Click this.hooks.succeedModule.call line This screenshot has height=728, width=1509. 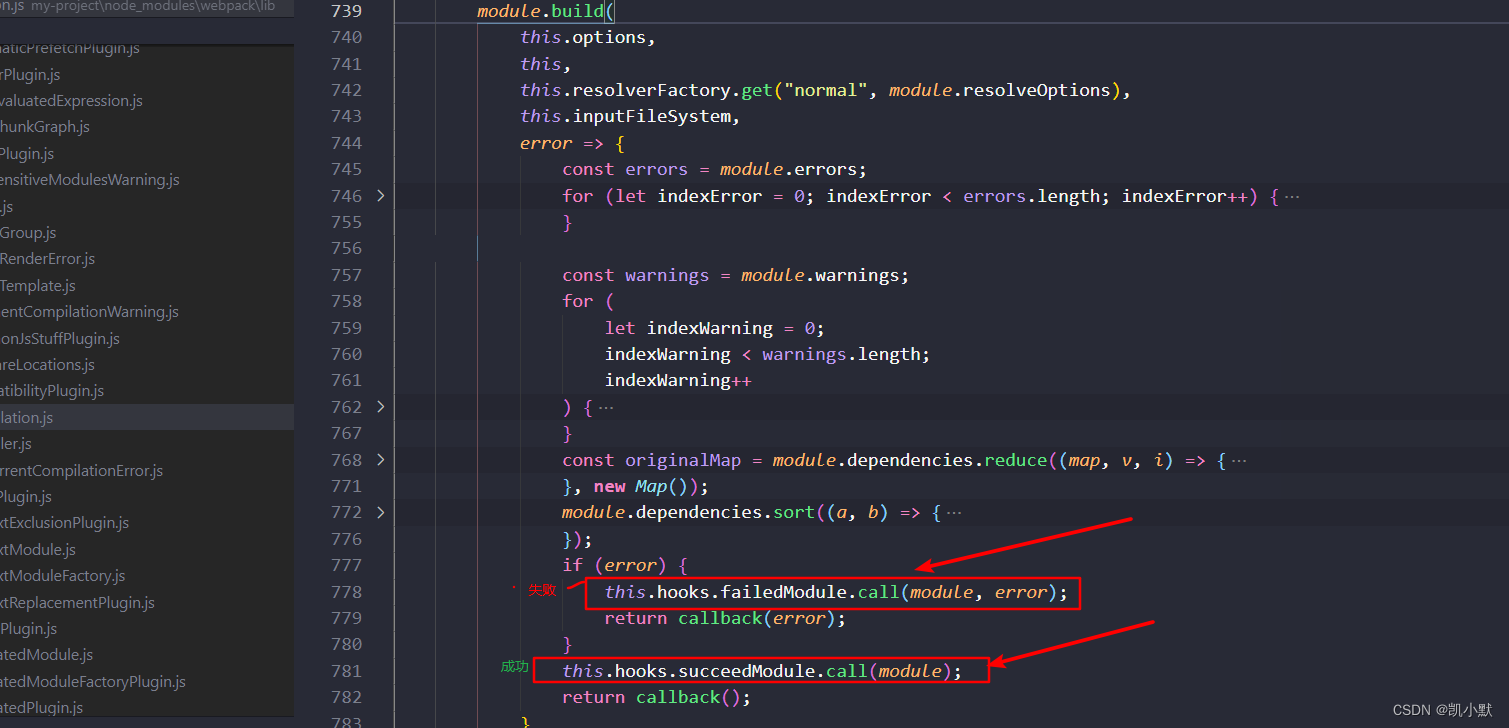pos(762,671)
